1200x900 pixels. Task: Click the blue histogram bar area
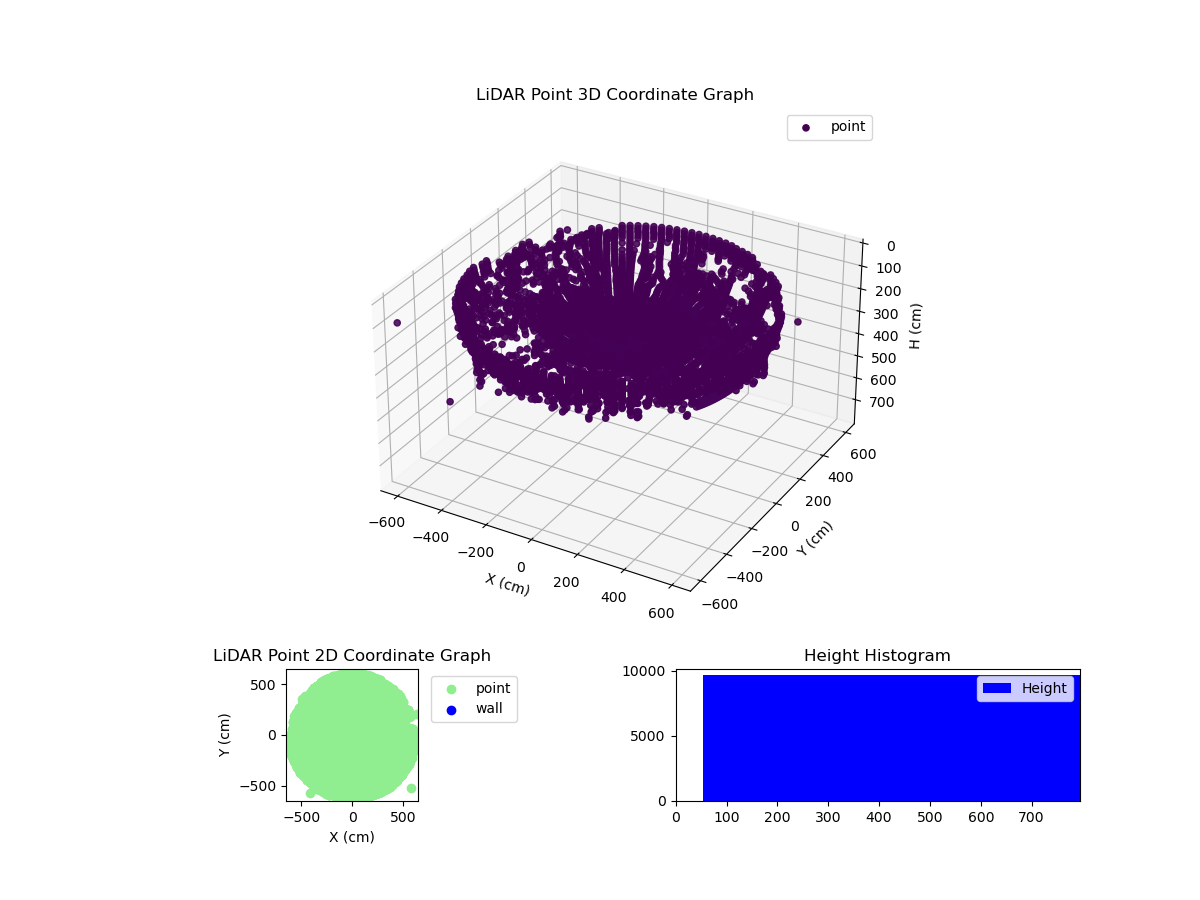[x=891, y=738]
